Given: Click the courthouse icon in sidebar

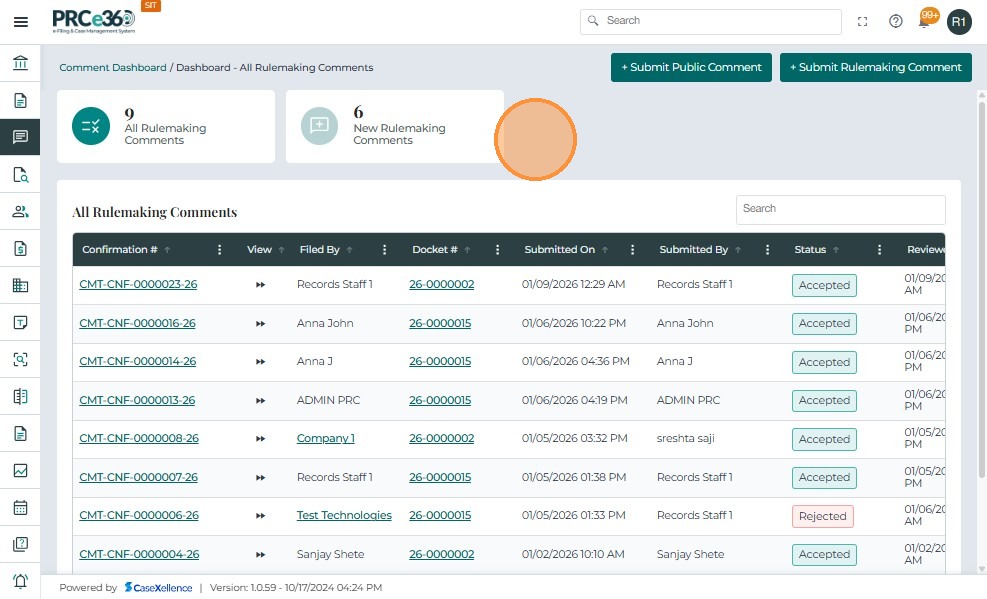Looking at the screenshot, I should (20, 64).
